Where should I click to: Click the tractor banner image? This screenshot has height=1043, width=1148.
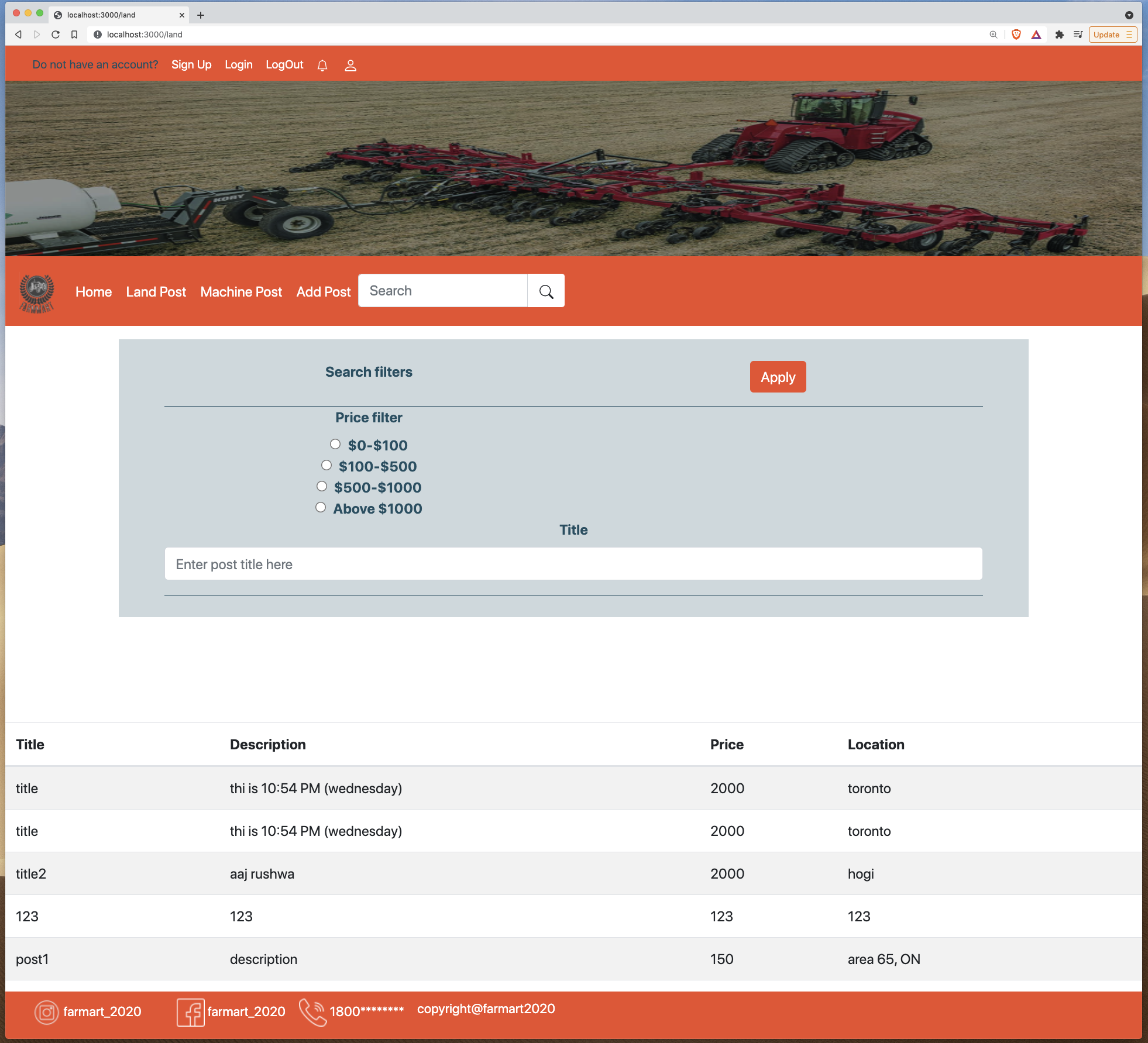(x=573, y=168)
